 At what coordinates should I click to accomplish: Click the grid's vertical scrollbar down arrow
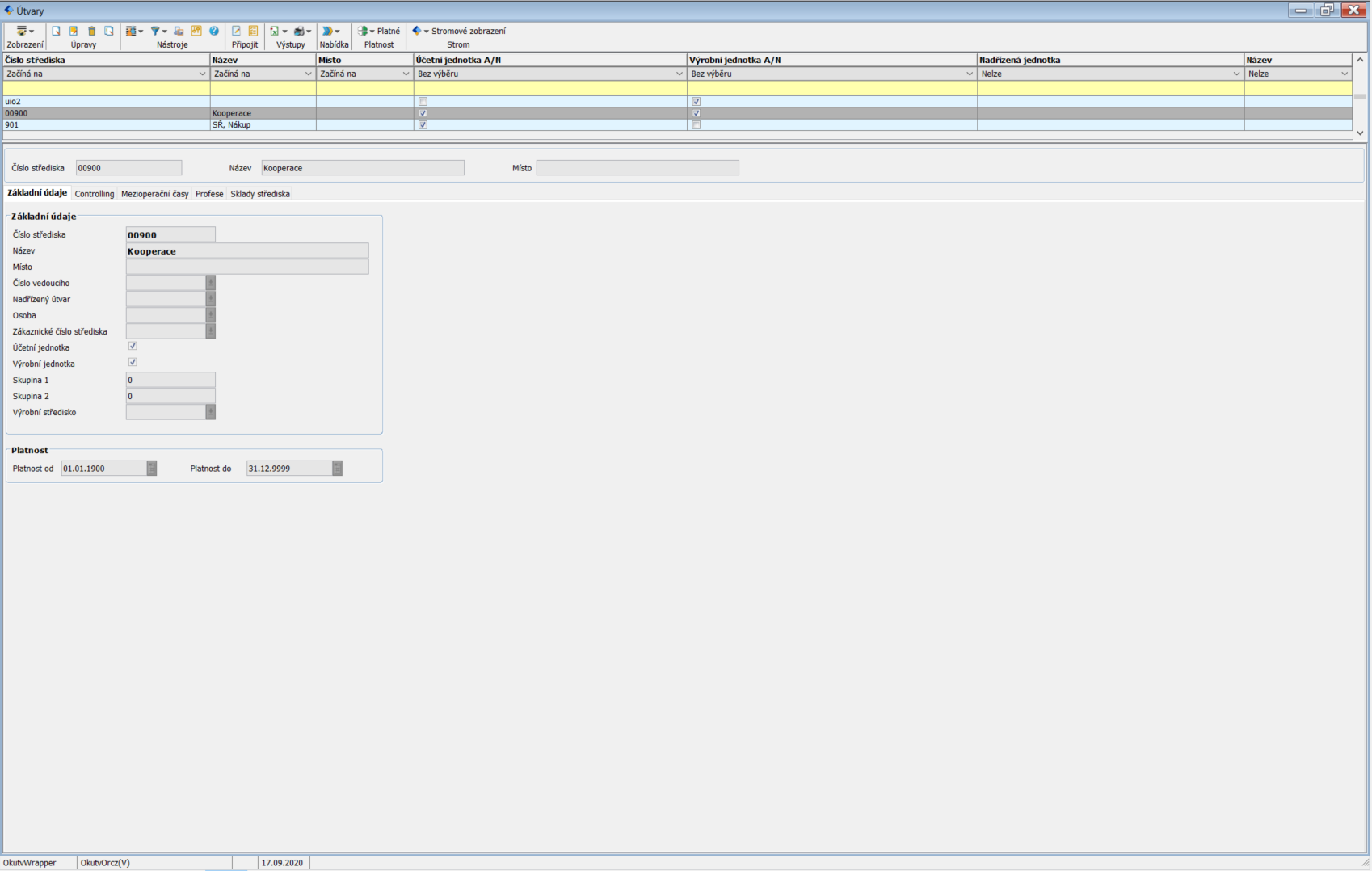(x=1360, y=133)
